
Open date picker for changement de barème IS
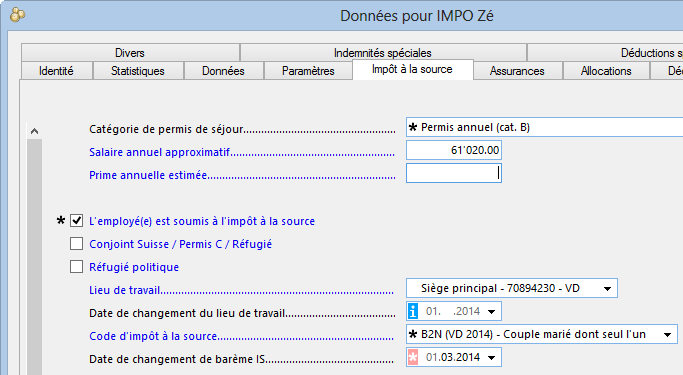(492, 358)
